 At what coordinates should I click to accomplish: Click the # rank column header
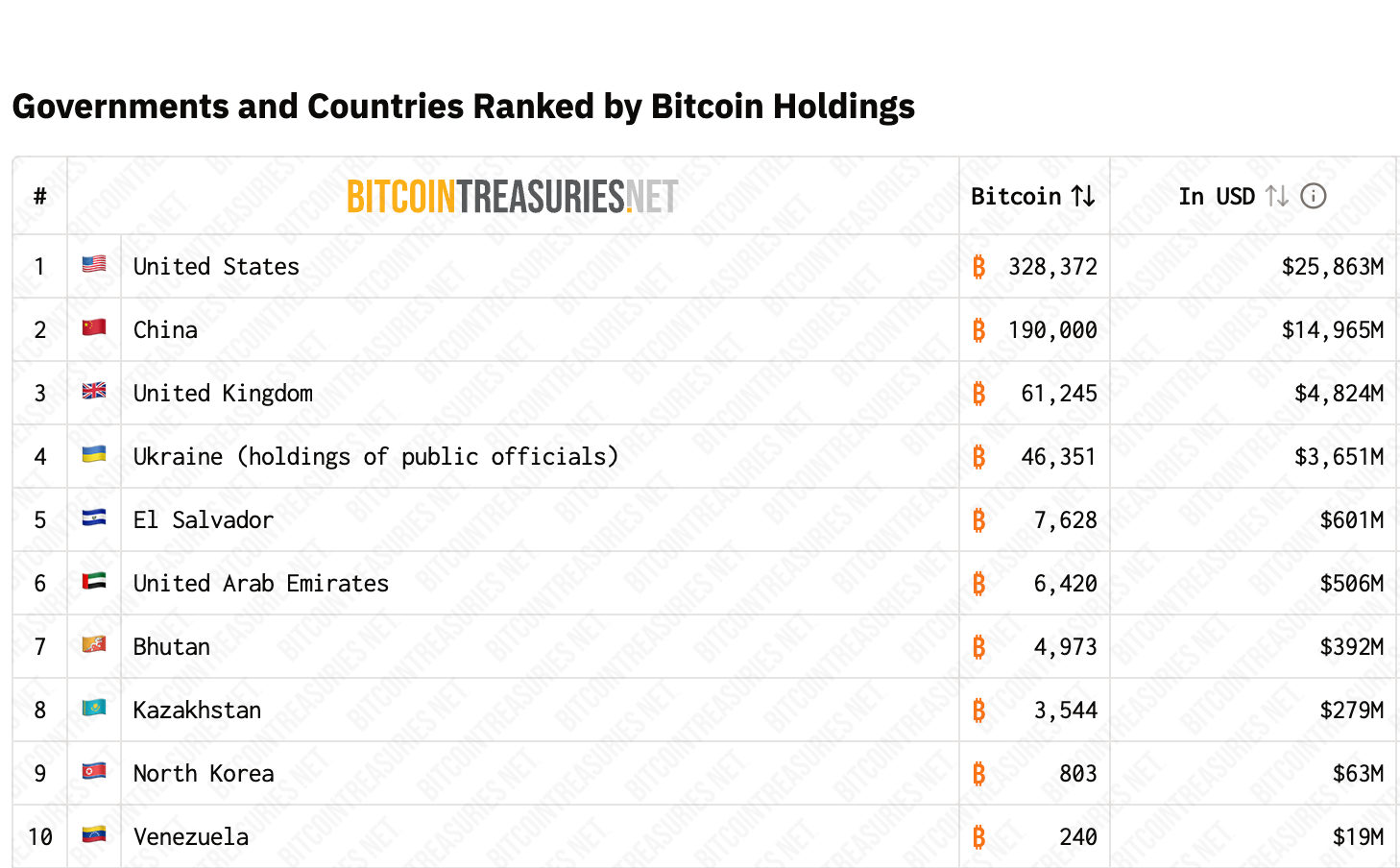tap(39, 197)
